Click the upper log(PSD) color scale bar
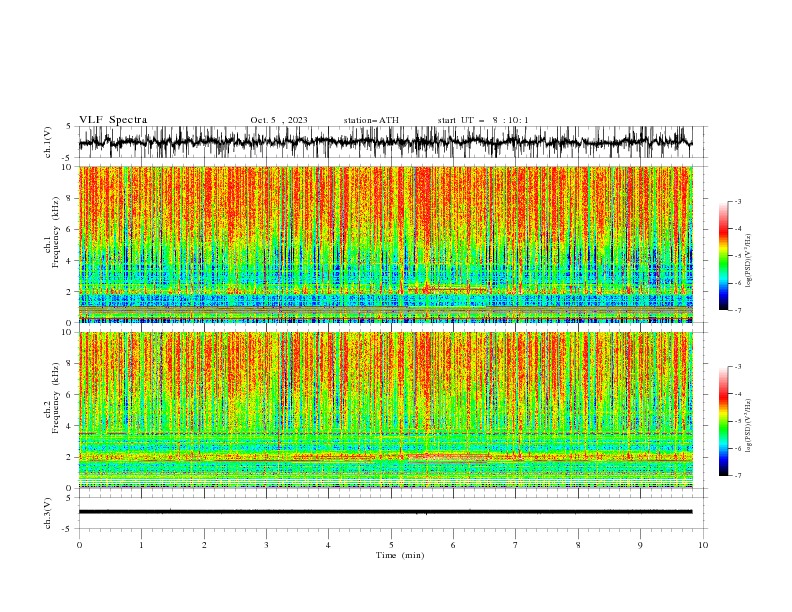 click(x=724, y=256)
